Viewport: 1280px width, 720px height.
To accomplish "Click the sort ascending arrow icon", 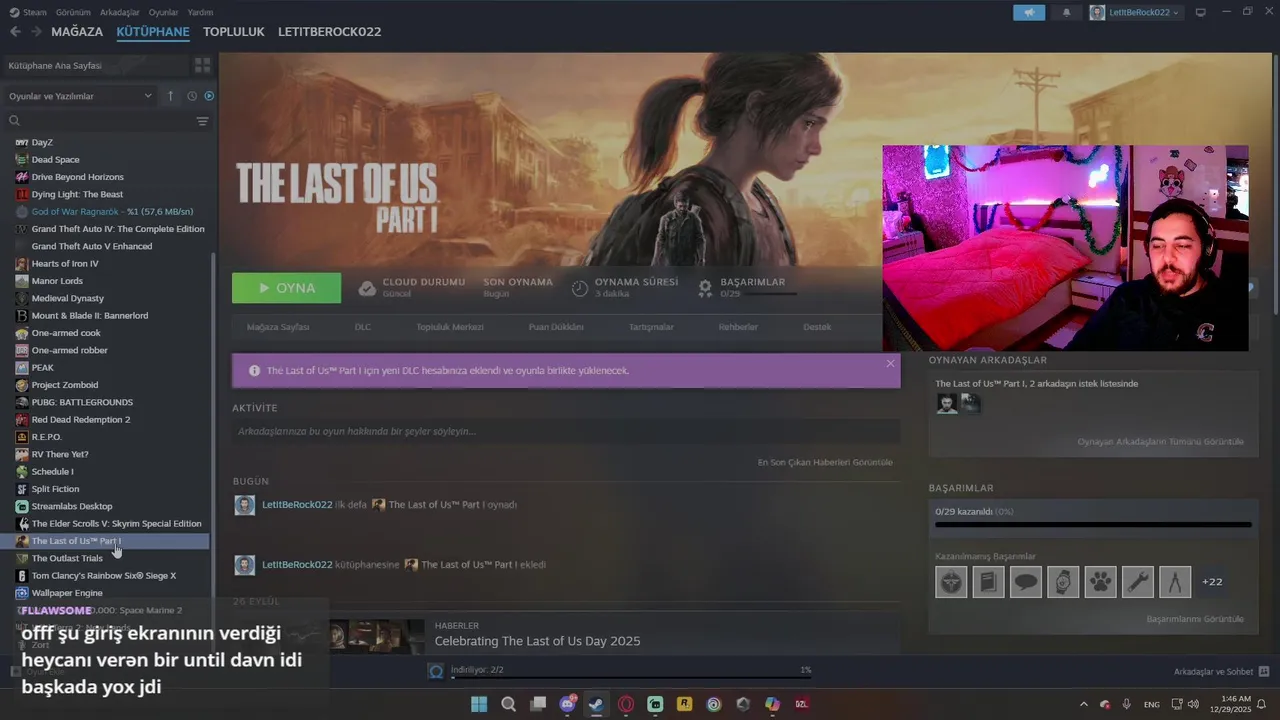I will (x=170, y=96).
